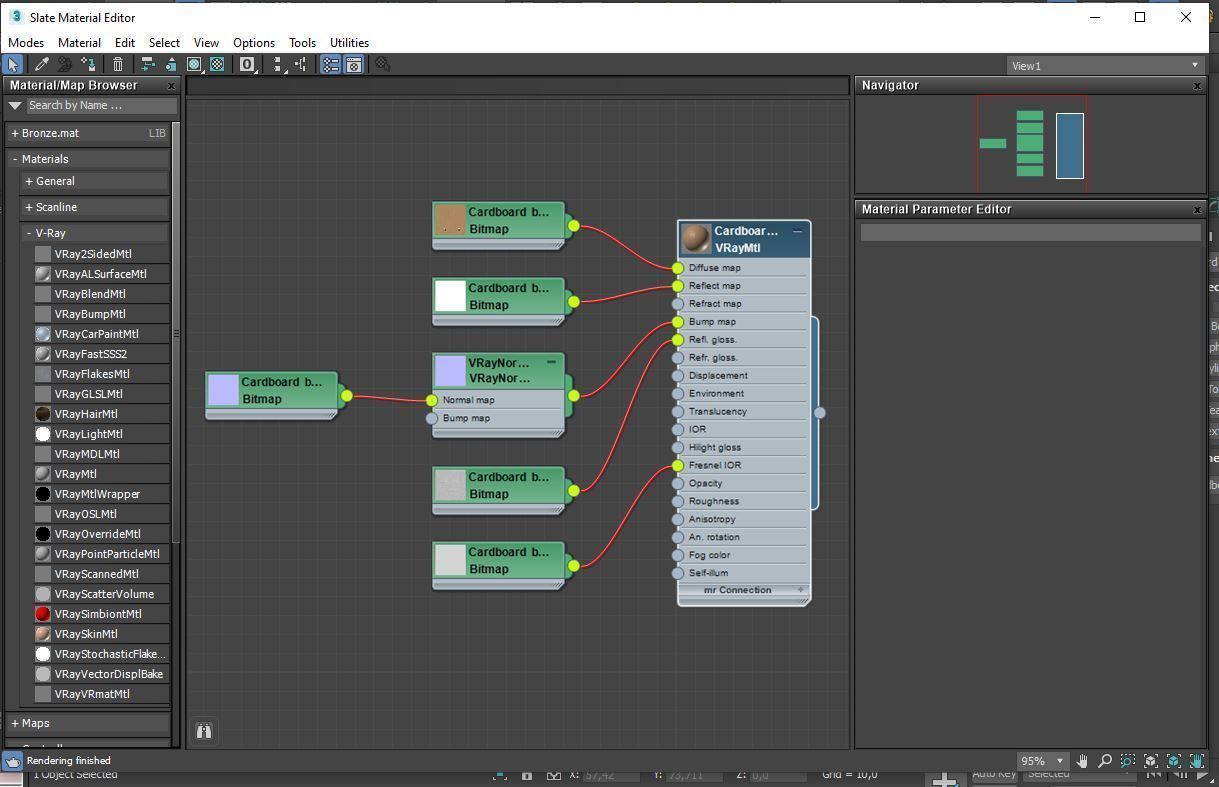The width and height of the screenshot is (1219, 787).
Task: Activate the Pan hand tool
Action: coord(1082,761)
